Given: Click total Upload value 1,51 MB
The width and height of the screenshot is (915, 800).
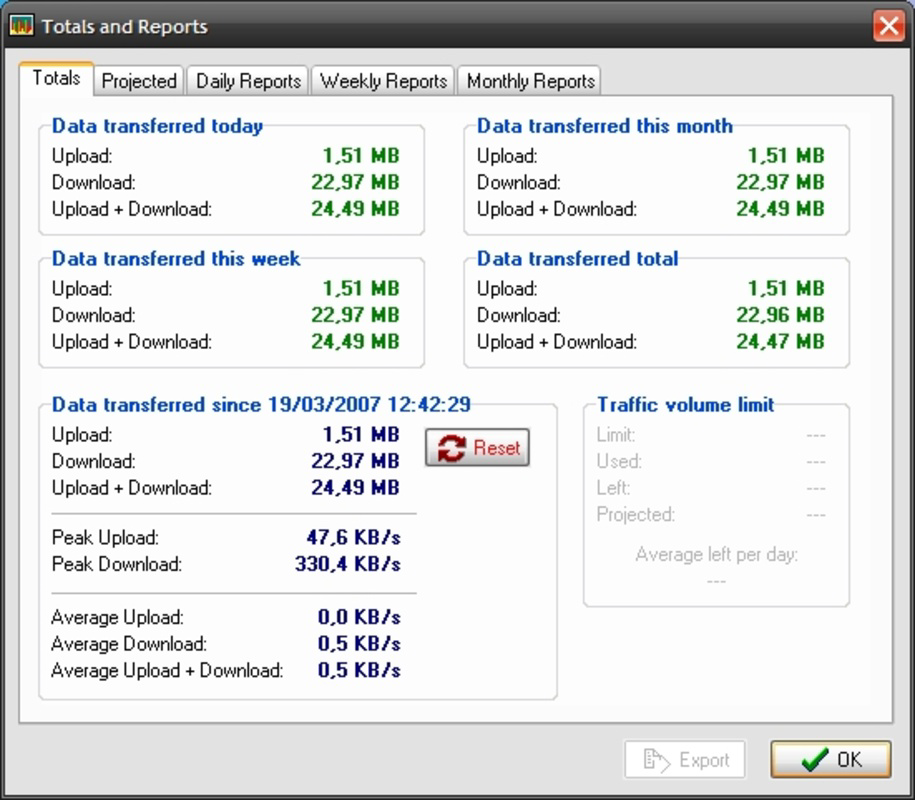Looking at the screenshot, I should pyautogui.click(x=786, y=288).
